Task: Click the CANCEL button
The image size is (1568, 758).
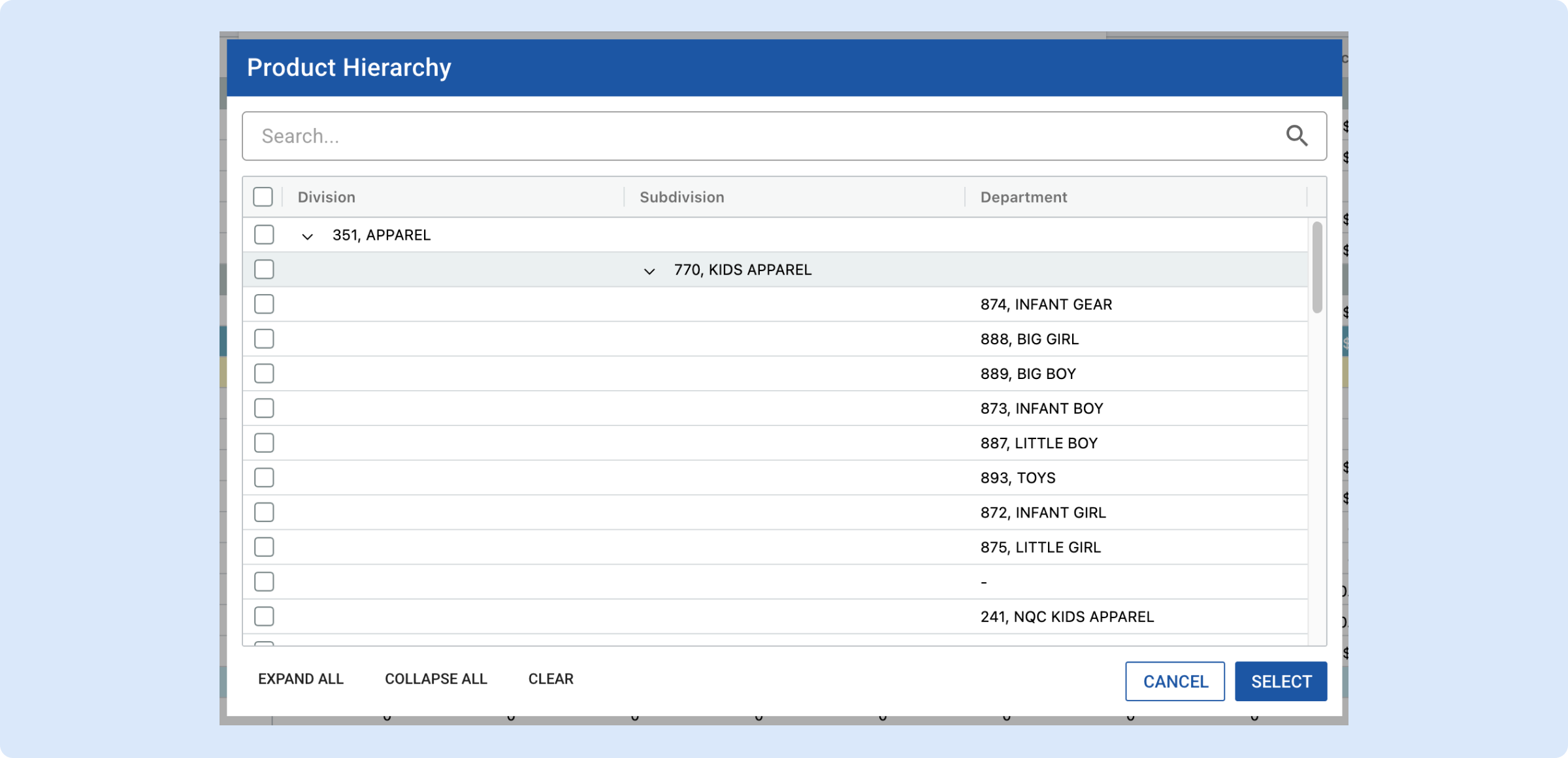Action: point(1175,682)
